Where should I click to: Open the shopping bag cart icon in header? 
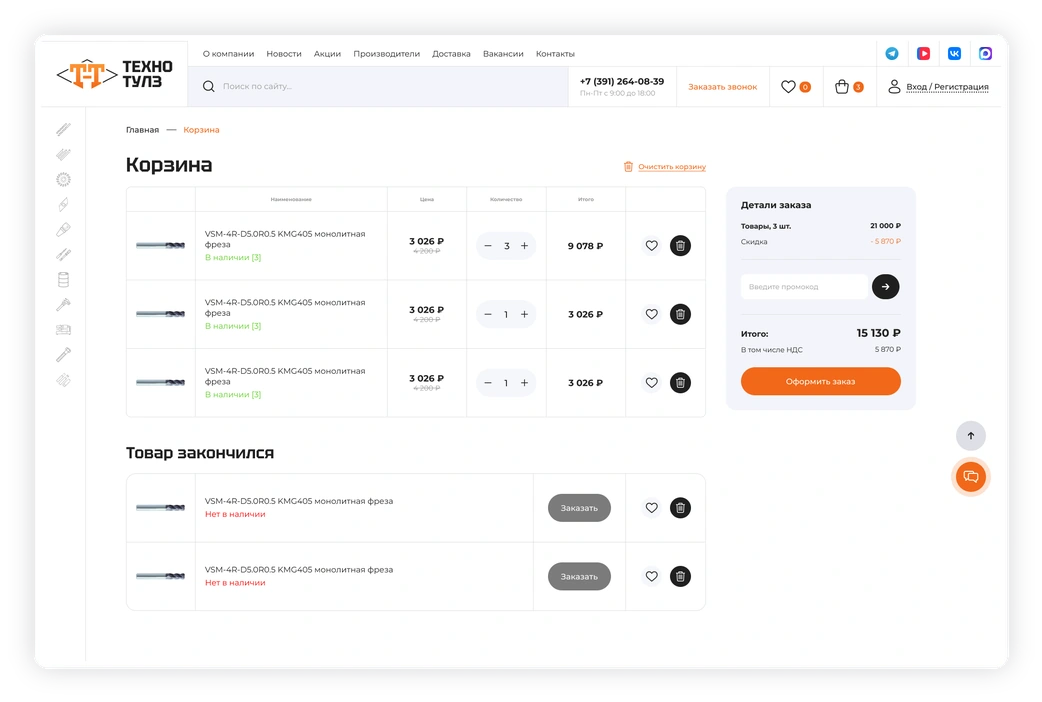842,86
